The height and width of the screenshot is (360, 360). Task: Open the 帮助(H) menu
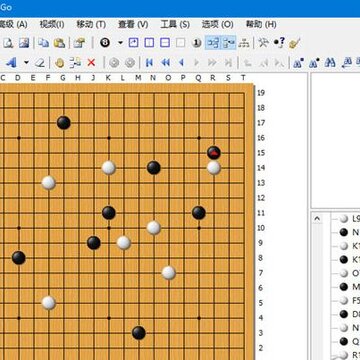click(x=261, y=24)
